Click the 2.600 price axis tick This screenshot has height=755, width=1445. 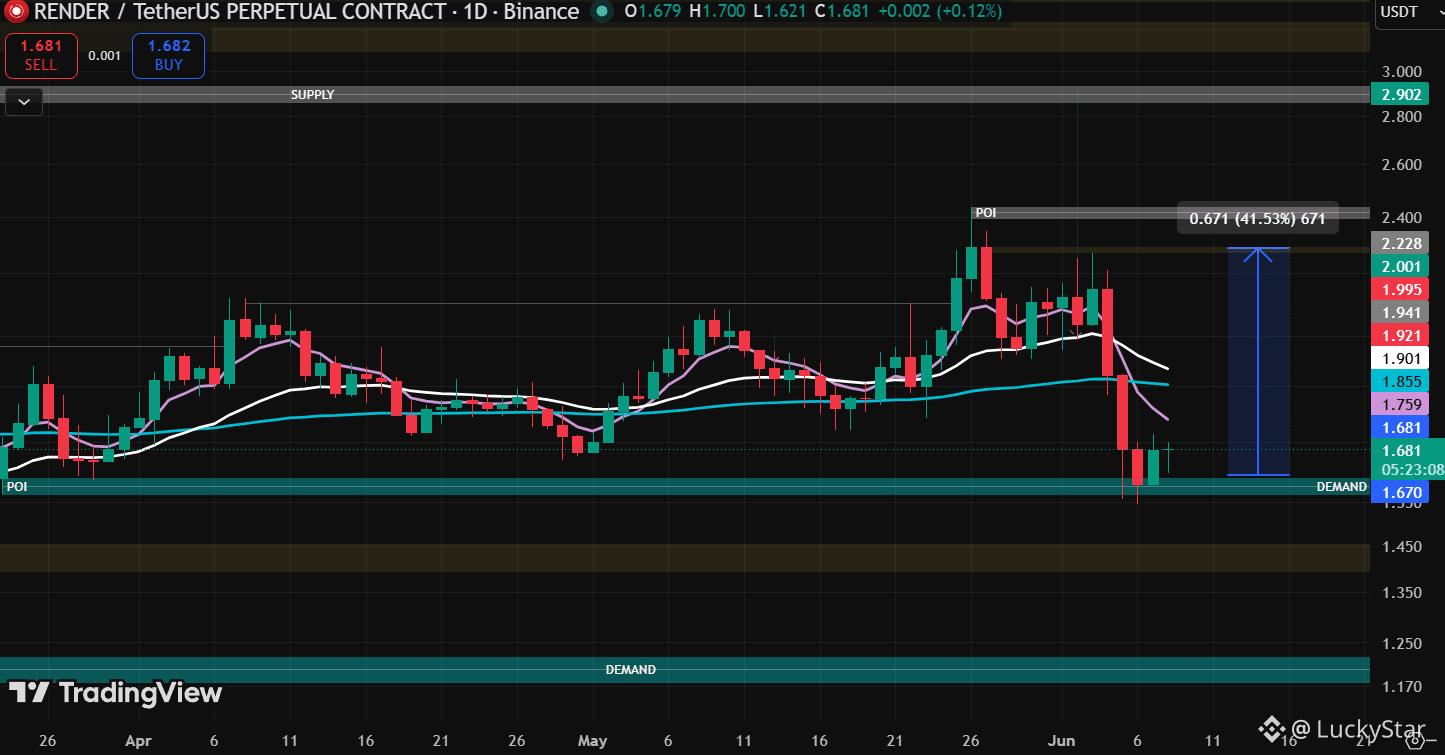coord(1400,164)
